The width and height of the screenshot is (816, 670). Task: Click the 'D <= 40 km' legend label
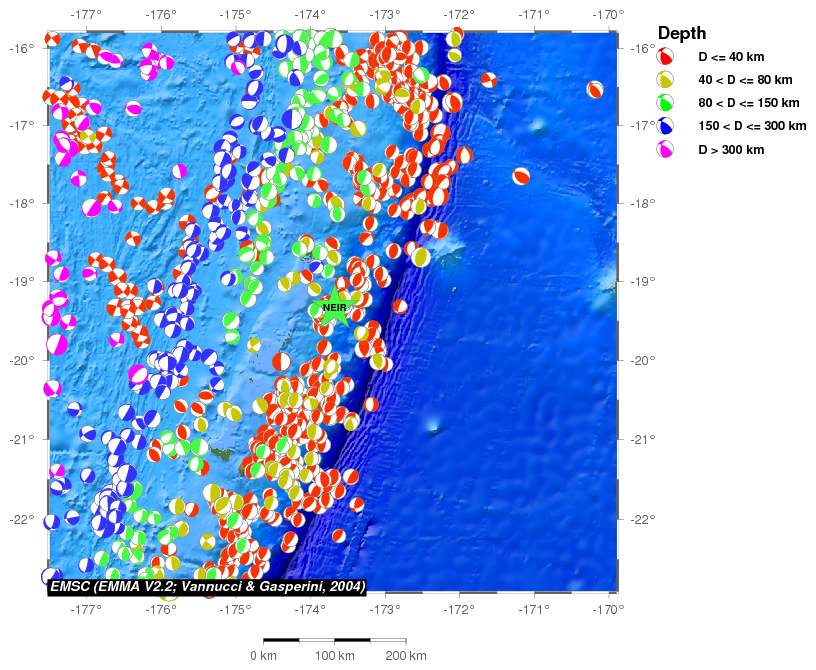coord(730,57)
